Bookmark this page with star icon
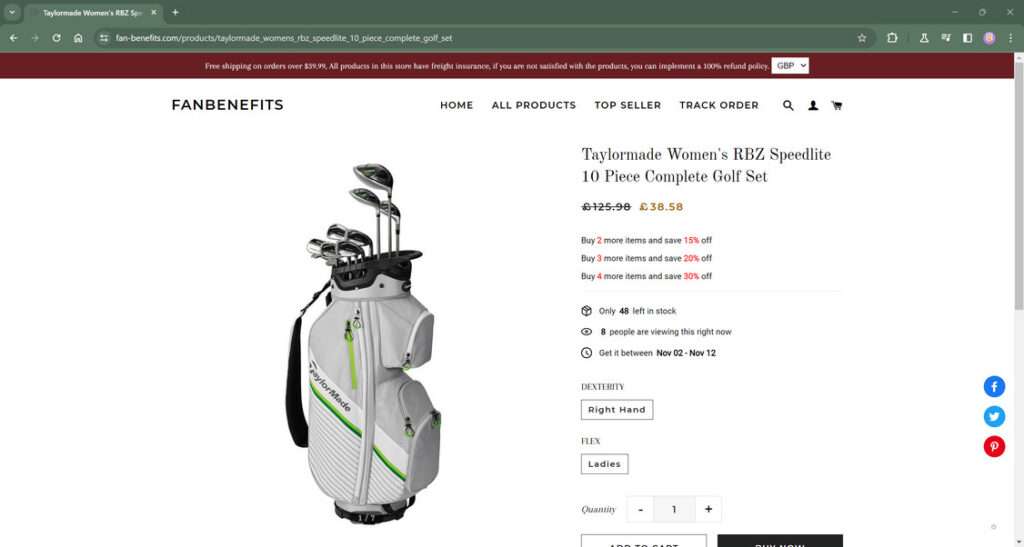Image resolution: width=1024 pixels, height=547 pixels. 862,38
